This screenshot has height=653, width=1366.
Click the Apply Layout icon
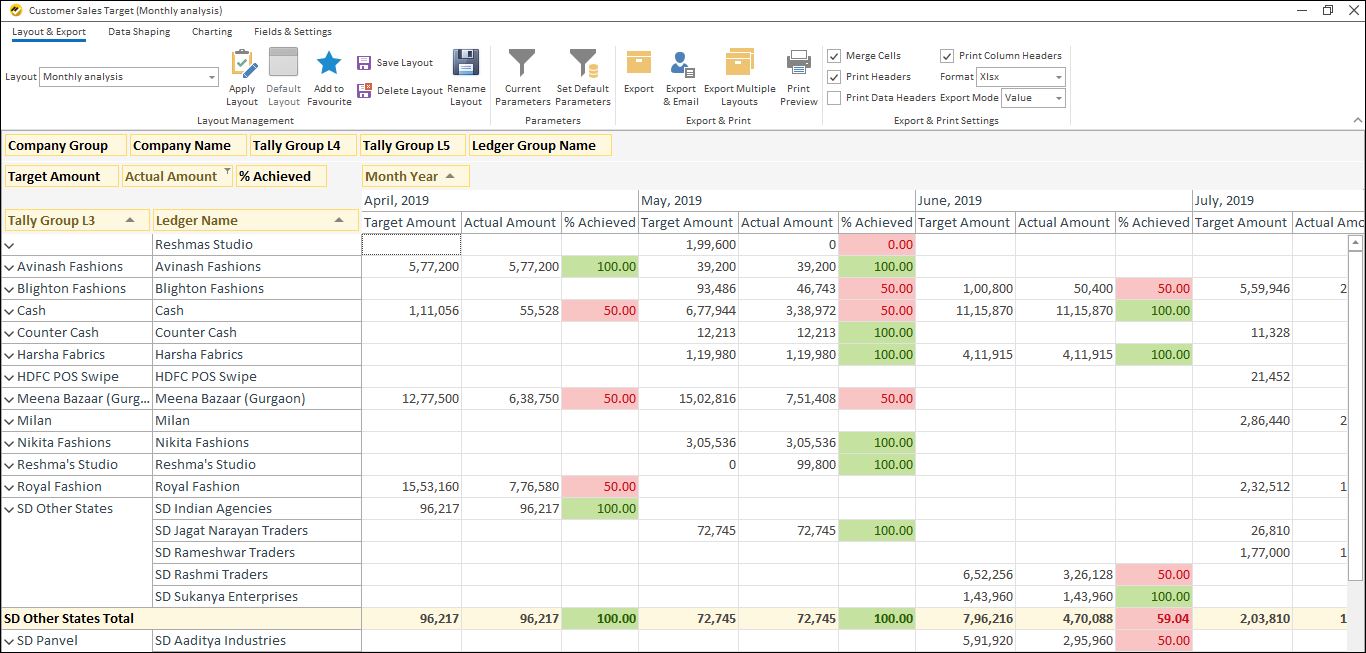(x=241, y=75)
